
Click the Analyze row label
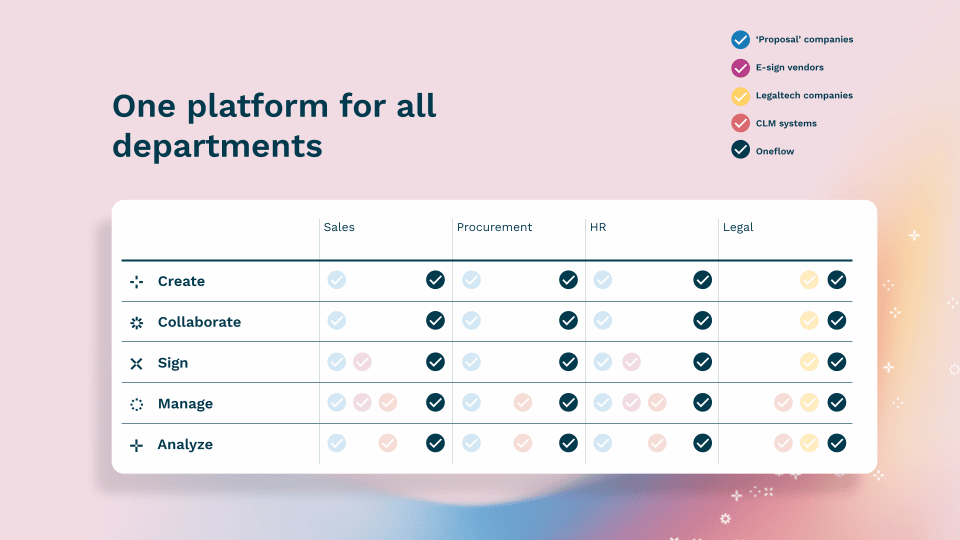(185, 444)
